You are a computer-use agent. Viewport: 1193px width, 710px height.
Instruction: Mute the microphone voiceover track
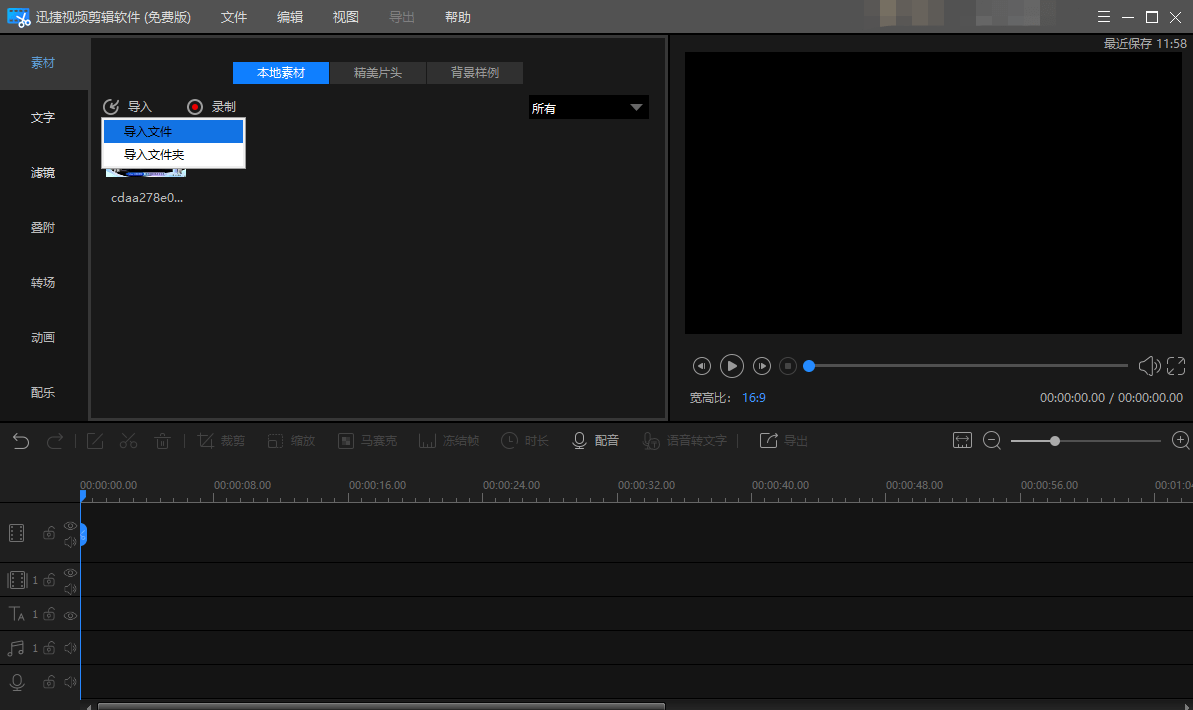[x=70, y=683]
